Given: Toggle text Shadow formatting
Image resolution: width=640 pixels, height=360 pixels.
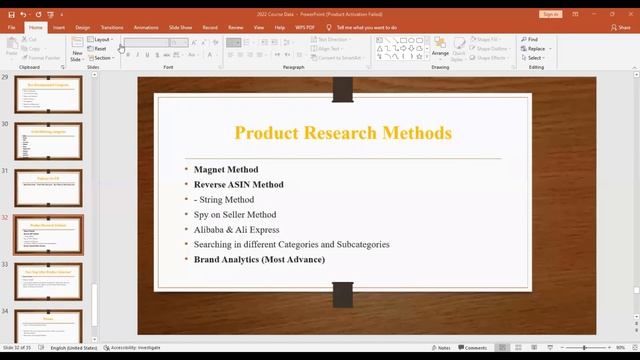Looking at the screenshot, I should coord(157,55).
